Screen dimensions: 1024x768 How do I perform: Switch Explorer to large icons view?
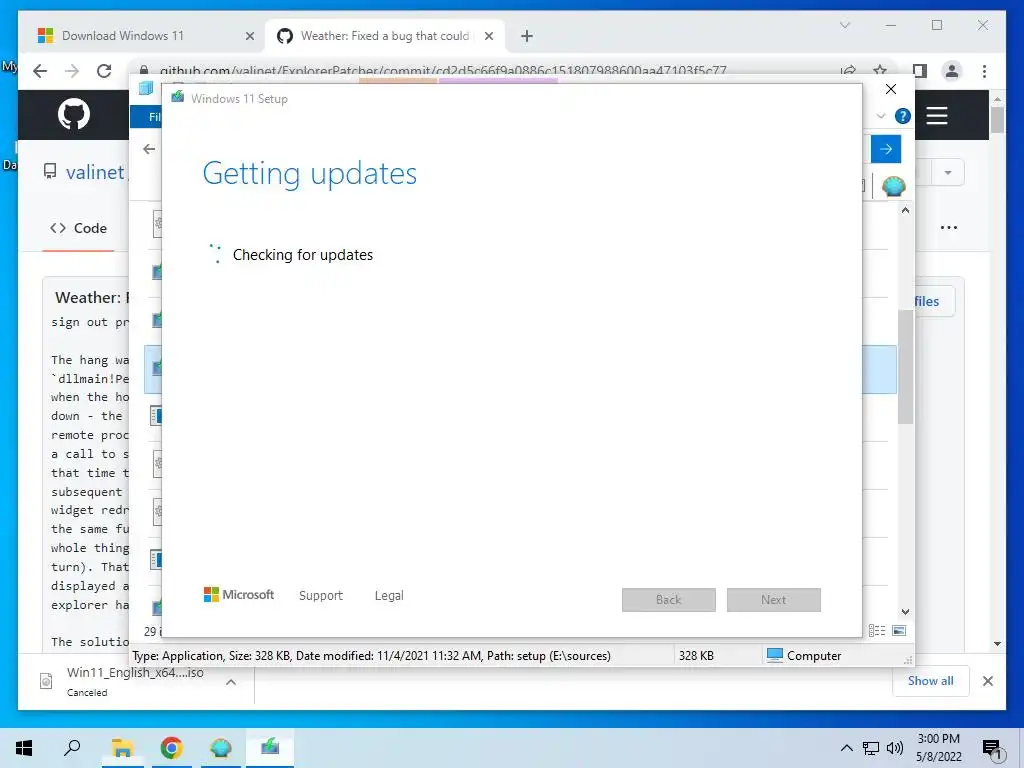pos(899,630)
